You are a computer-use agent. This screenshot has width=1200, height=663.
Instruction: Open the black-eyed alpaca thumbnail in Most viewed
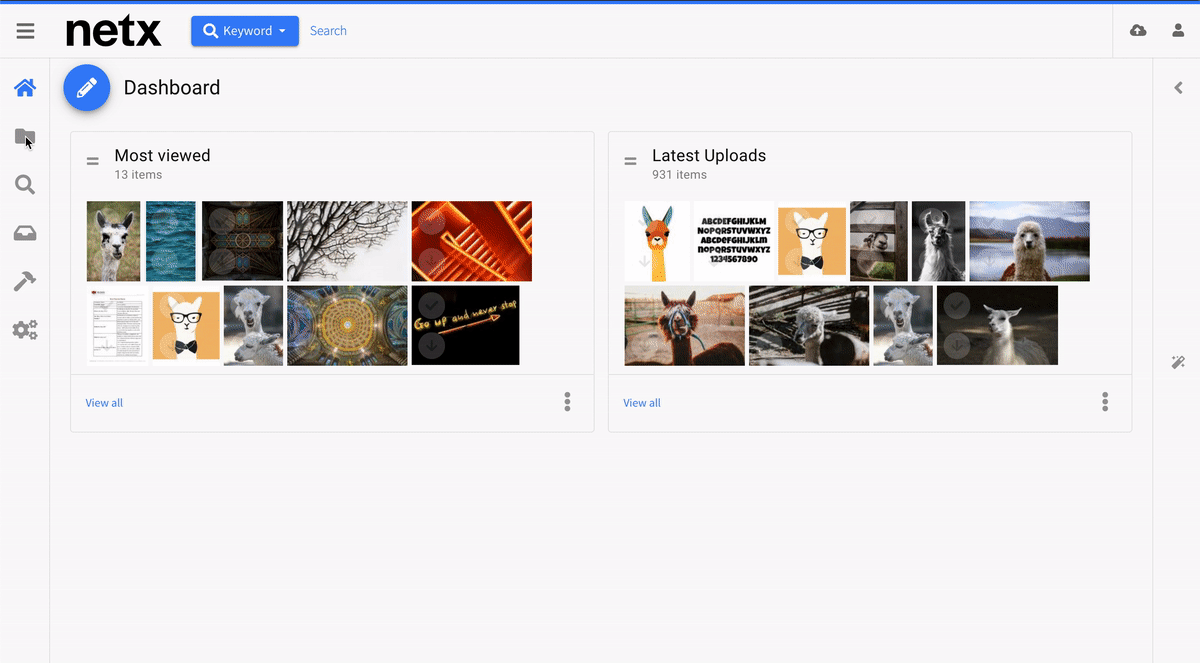113,241
